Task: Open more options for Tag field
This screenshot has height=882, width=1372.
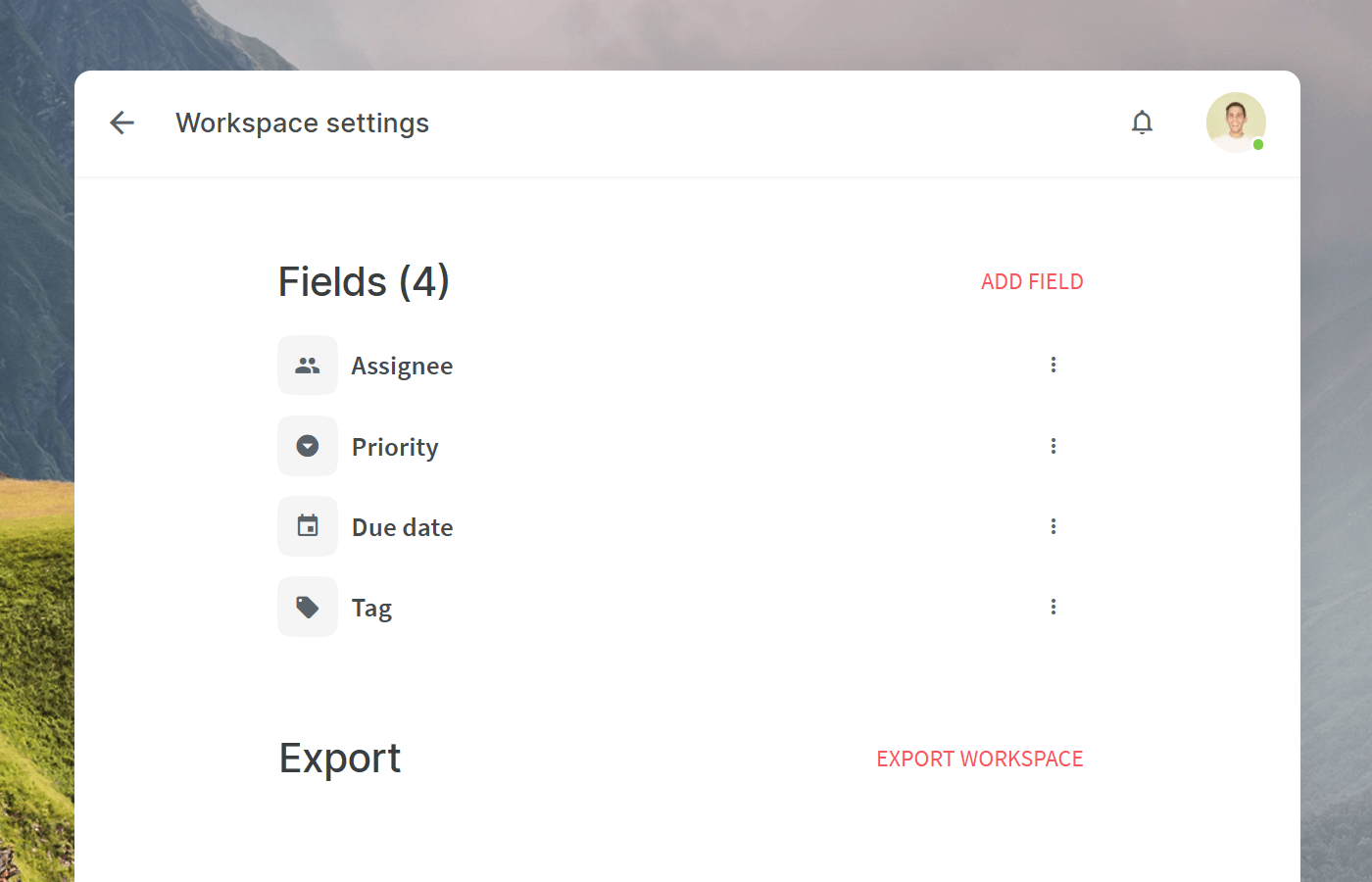Action: tap(1053, 607)
